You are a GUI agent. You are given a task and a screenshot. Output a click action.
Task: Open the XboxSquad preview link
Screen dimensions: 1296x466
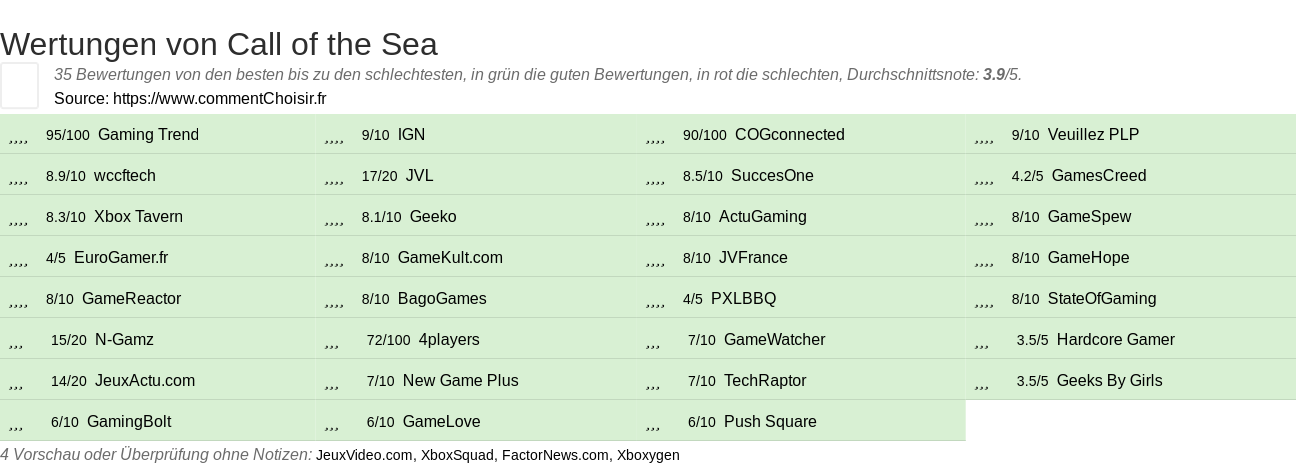point(457,455)
